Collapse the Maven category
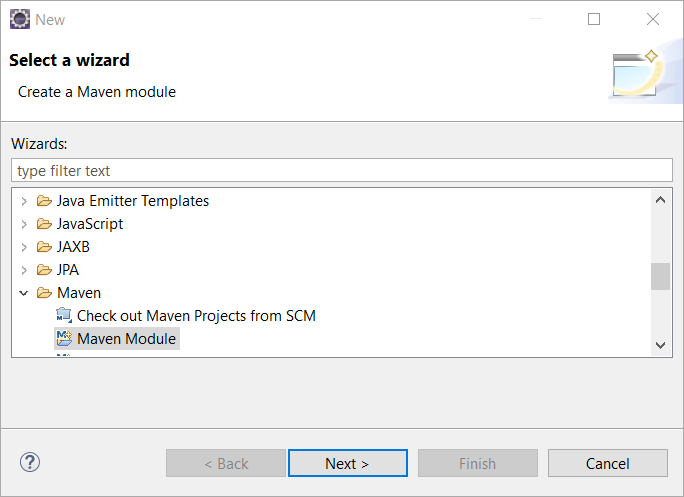Image resolution: width=684 pixels, height=497 pixels. [24, 293]
